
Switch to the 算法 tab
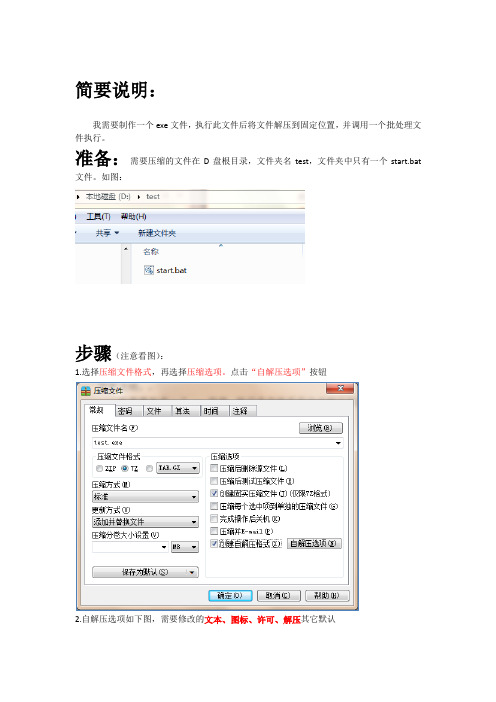coord(182,411)
